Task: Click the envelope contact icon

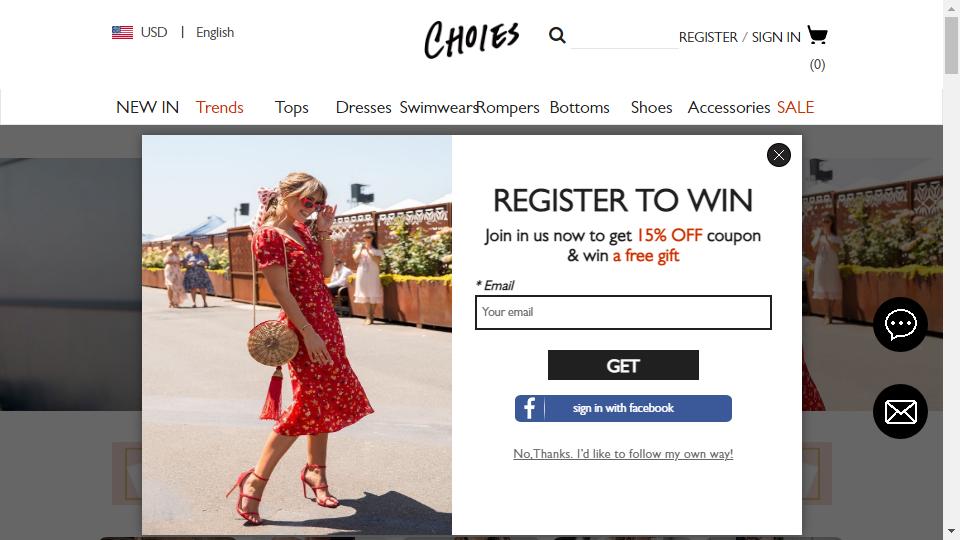Action: click(900, 411)
